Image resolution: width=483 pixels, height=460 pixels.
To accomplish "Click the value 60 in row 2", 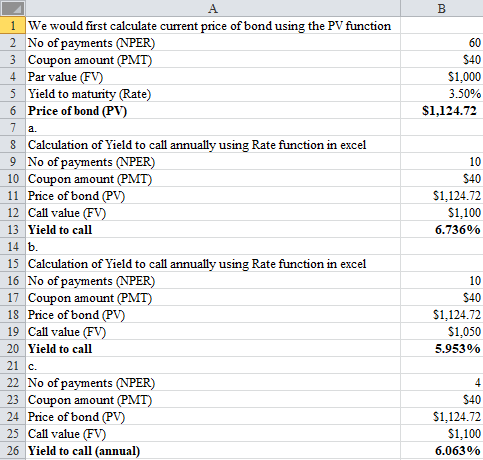I will pyautogui.click(x=442, y=42).
